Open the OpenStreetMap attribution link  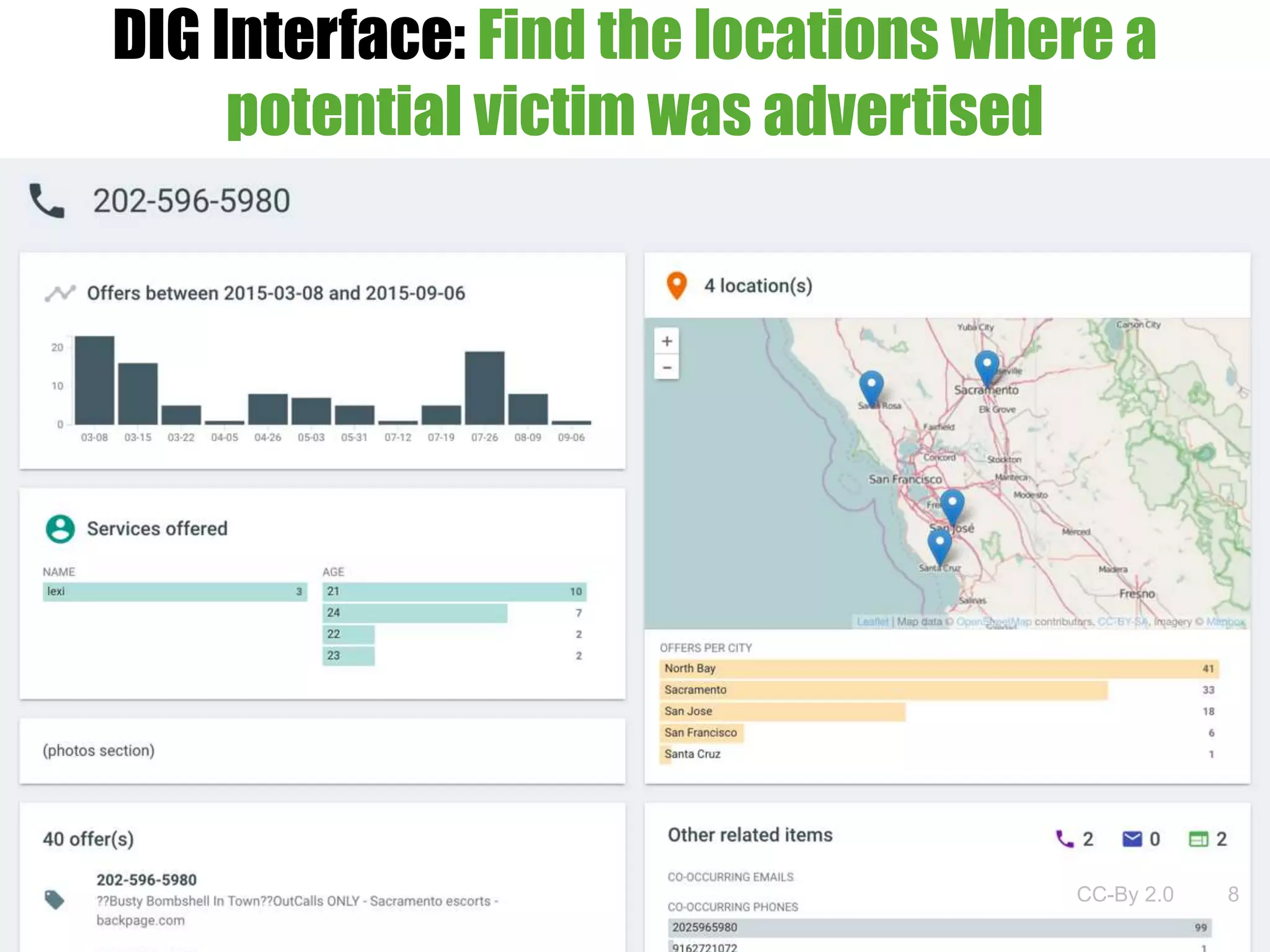pyautogui.click(x=993, y=622)
